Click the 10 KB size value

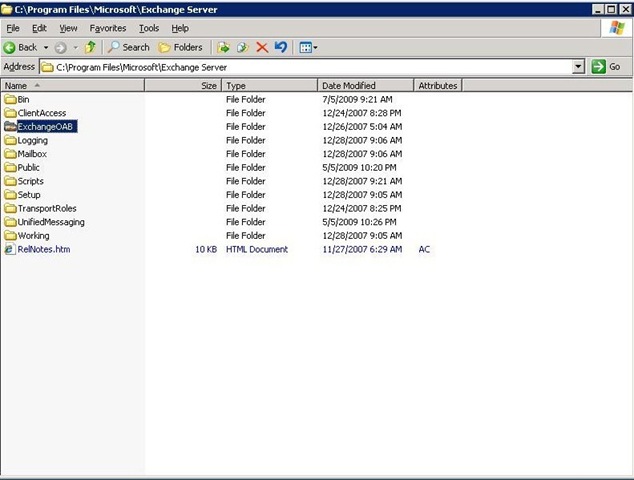[206, 250]
